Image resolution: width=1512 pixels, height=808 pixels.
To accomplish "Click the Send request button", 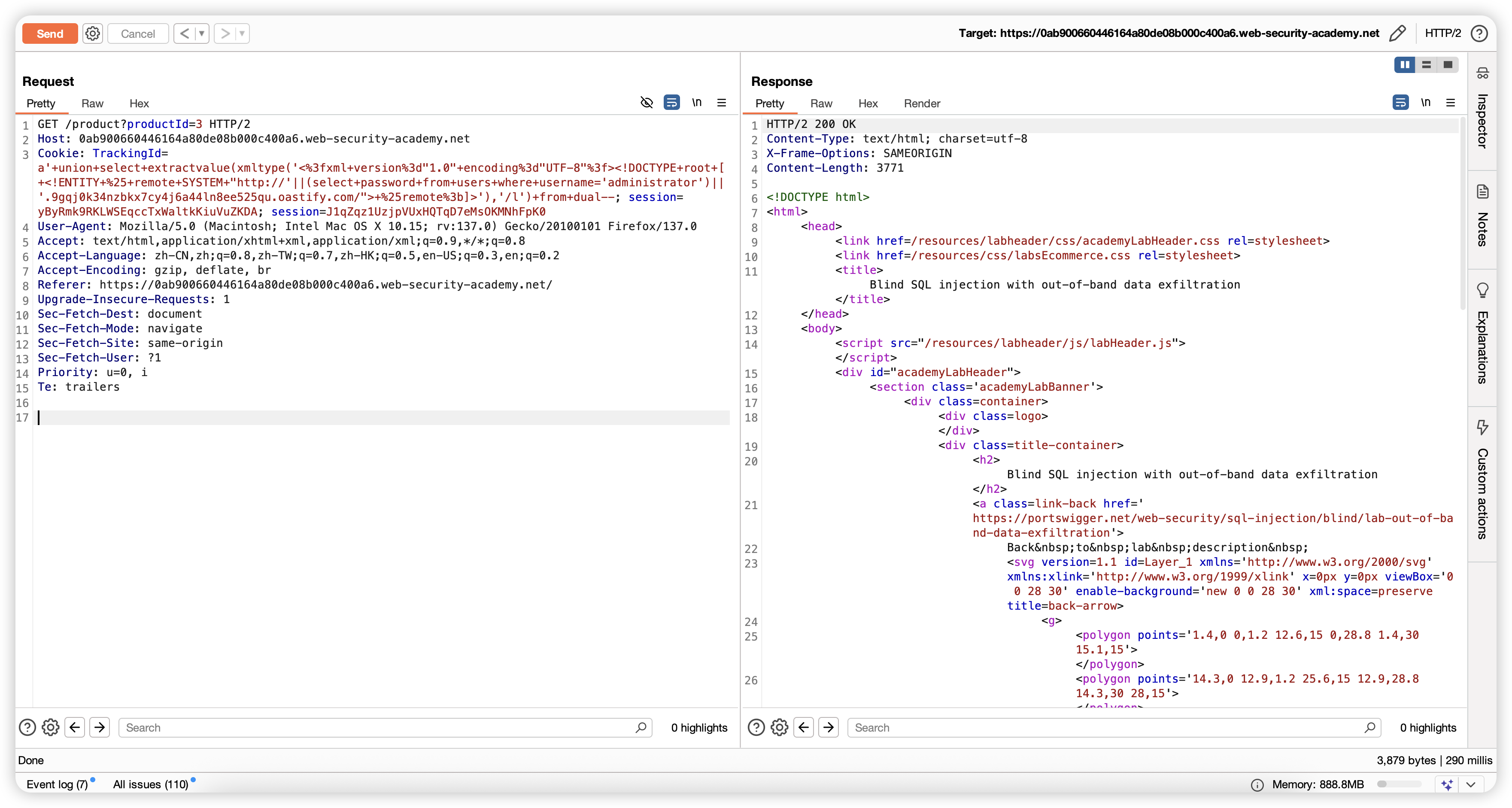I will click(x=50, y=33).
